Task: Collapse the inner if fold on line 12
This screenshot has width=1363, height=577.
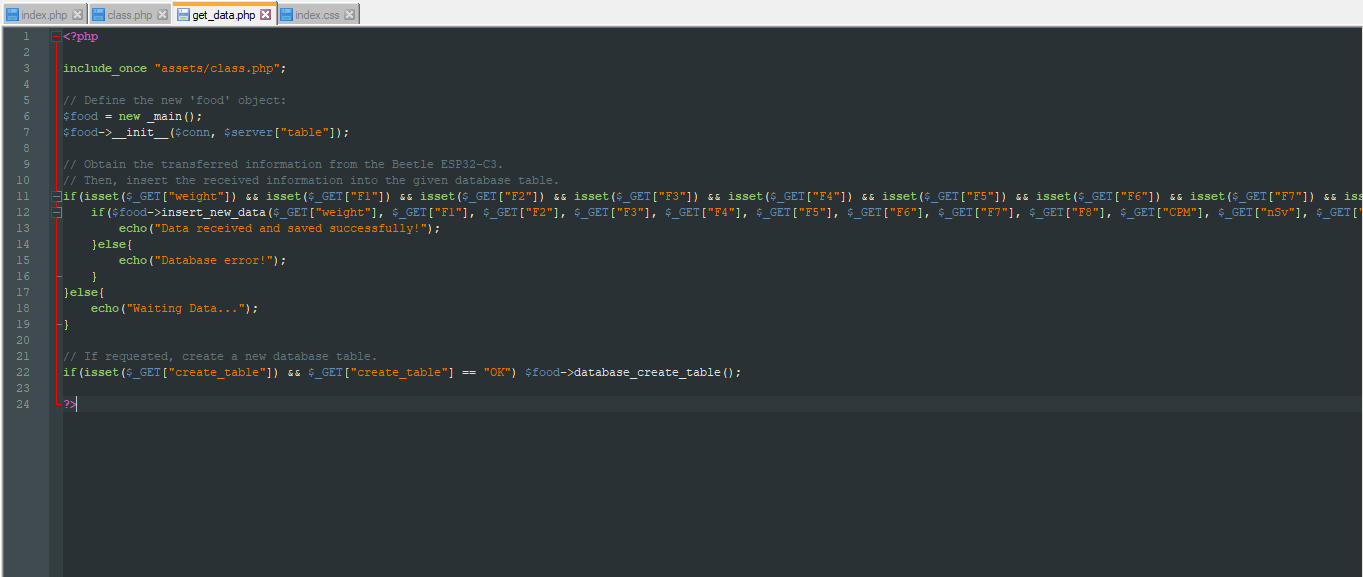Action: coord(56,212)
